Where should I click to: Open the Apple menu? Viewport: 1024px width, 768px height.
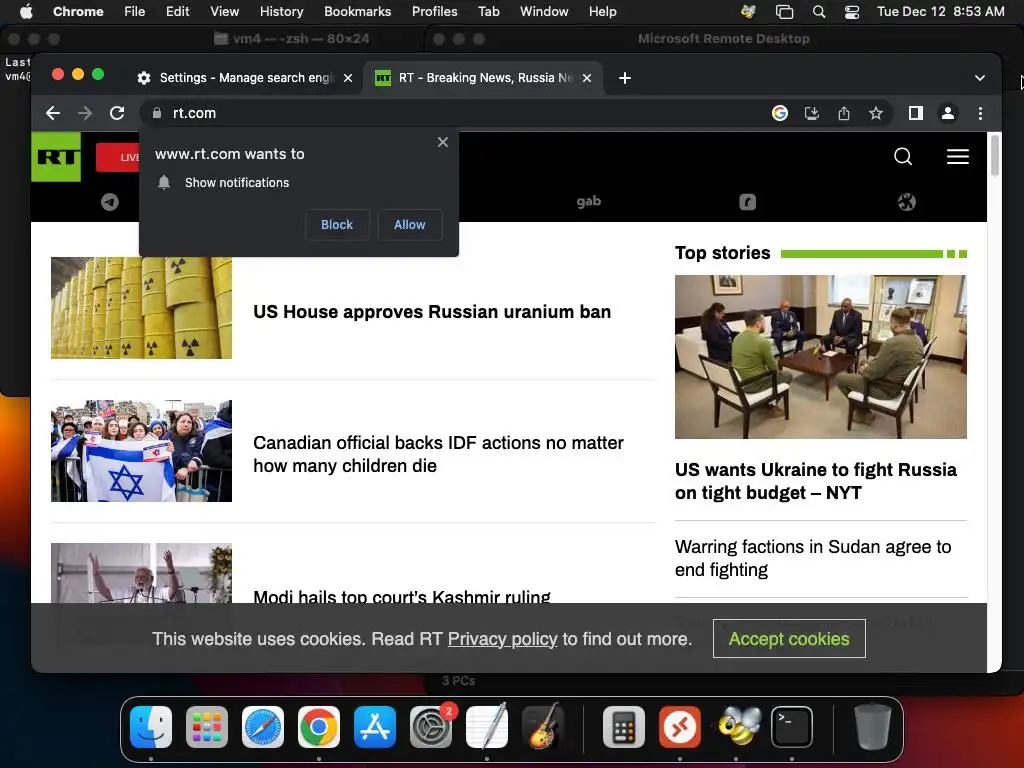(25, 11)
